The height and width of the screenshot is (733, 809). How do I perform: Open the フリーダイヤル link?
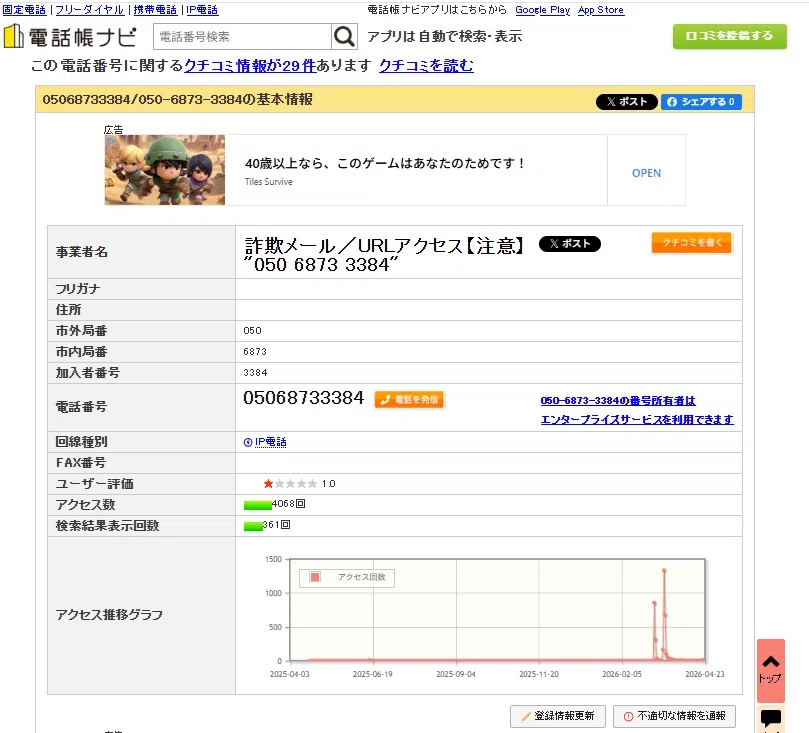89,10
